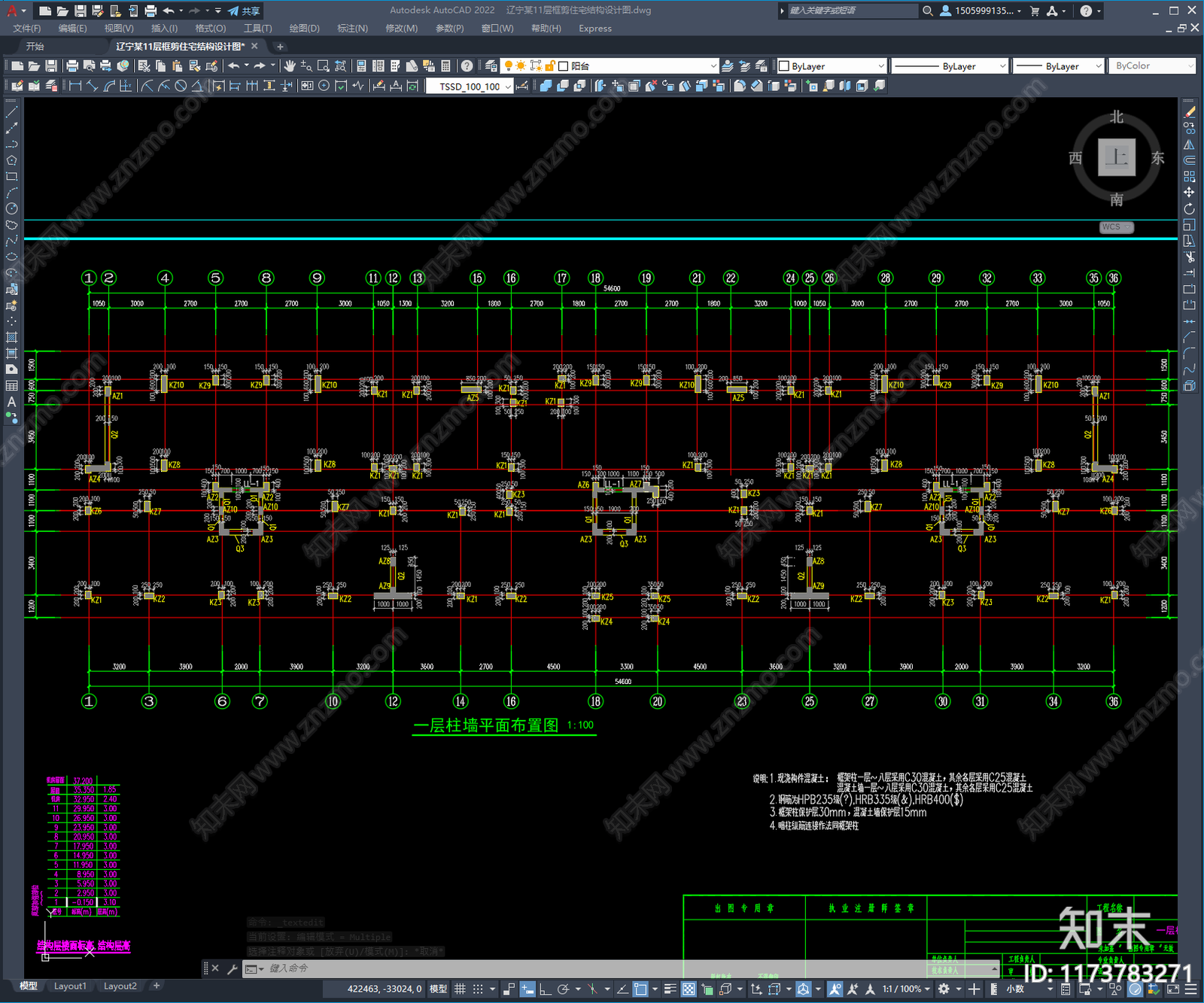
Task: Open the ByLayer color dropdown
Action: coord(832,66)
